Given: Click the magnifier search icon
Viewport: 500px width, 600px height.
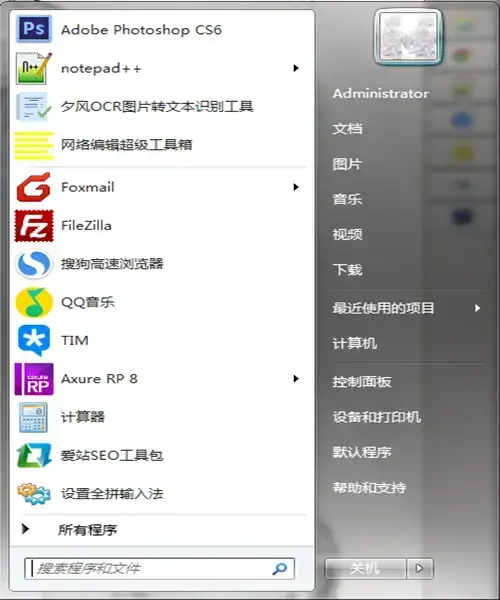Looking at the screenshot, I should coord(280,569).
